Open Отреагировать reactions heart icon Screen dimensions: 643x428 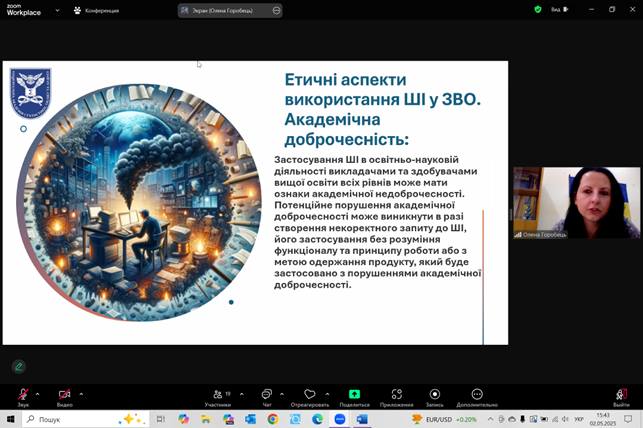[x=309, y=395]
